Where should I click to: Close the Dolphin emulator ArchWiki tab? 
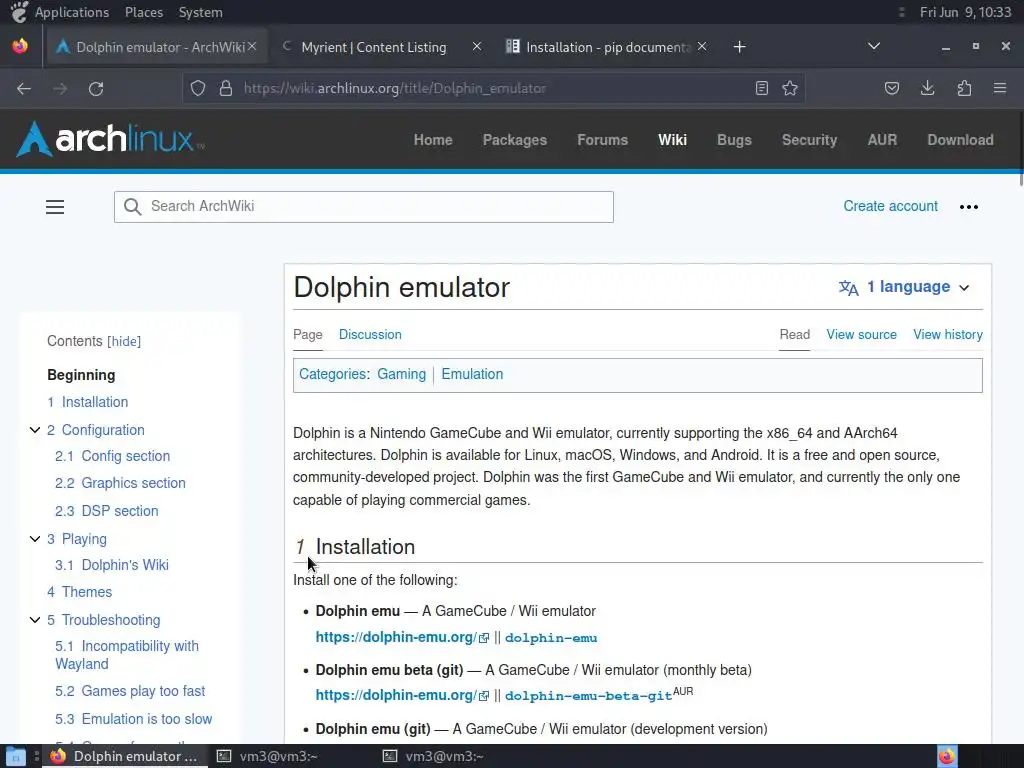coord(252,46)
